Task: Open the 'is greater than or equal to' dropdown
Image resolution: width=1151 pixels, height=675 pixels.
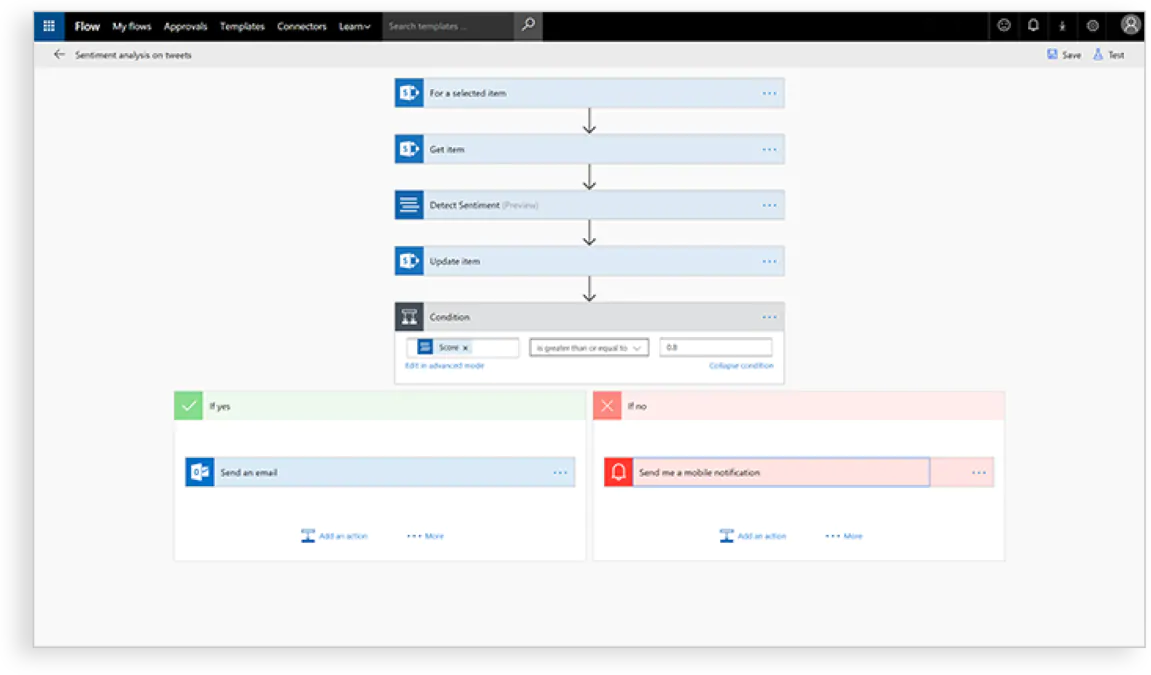Action: tap(589, 348)
